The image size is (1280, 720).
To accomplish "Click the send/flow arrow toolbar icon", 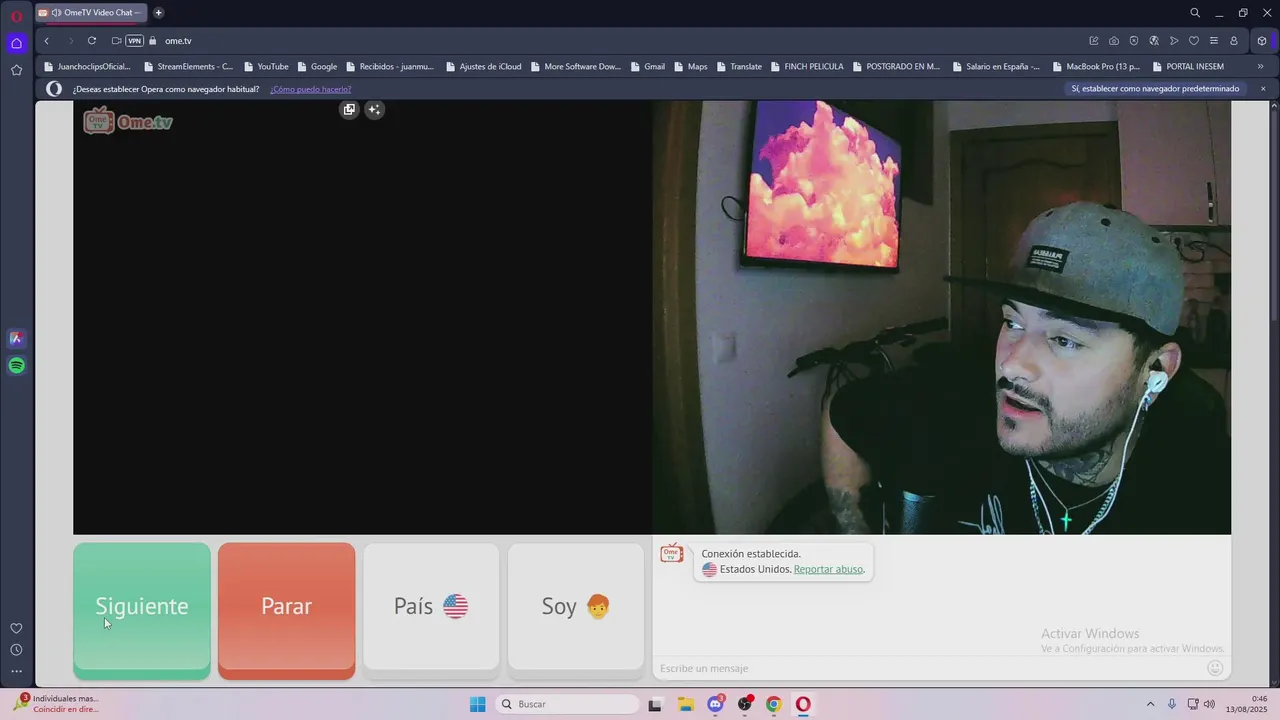I will 1174,41.
